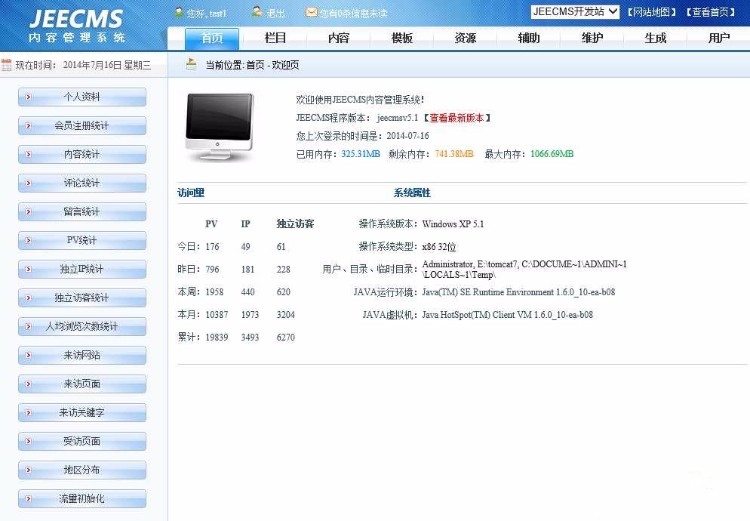Click cumulative PV value 19839
The width and height of the screenshot is (750, 521).
[217, 338]
